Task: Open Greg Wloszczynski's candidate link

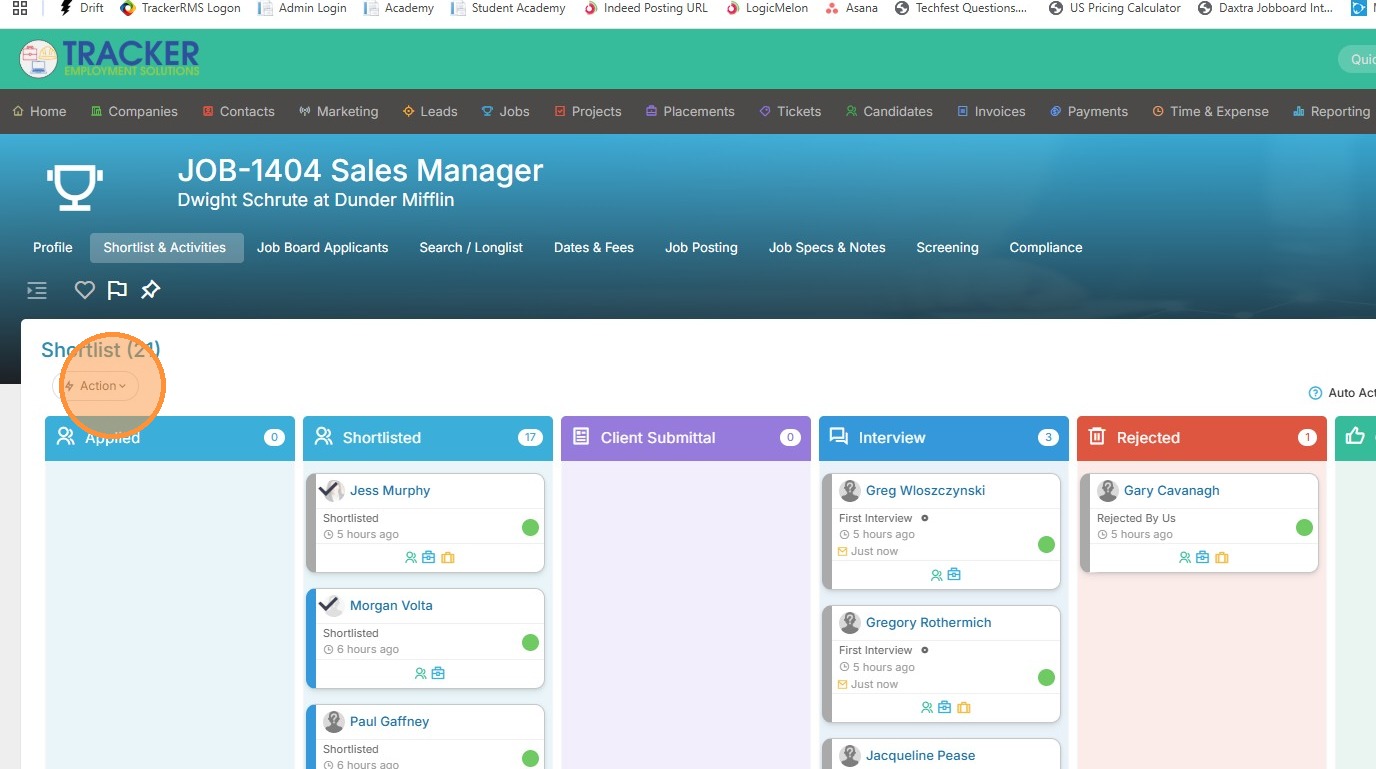Action: (925, 491)
